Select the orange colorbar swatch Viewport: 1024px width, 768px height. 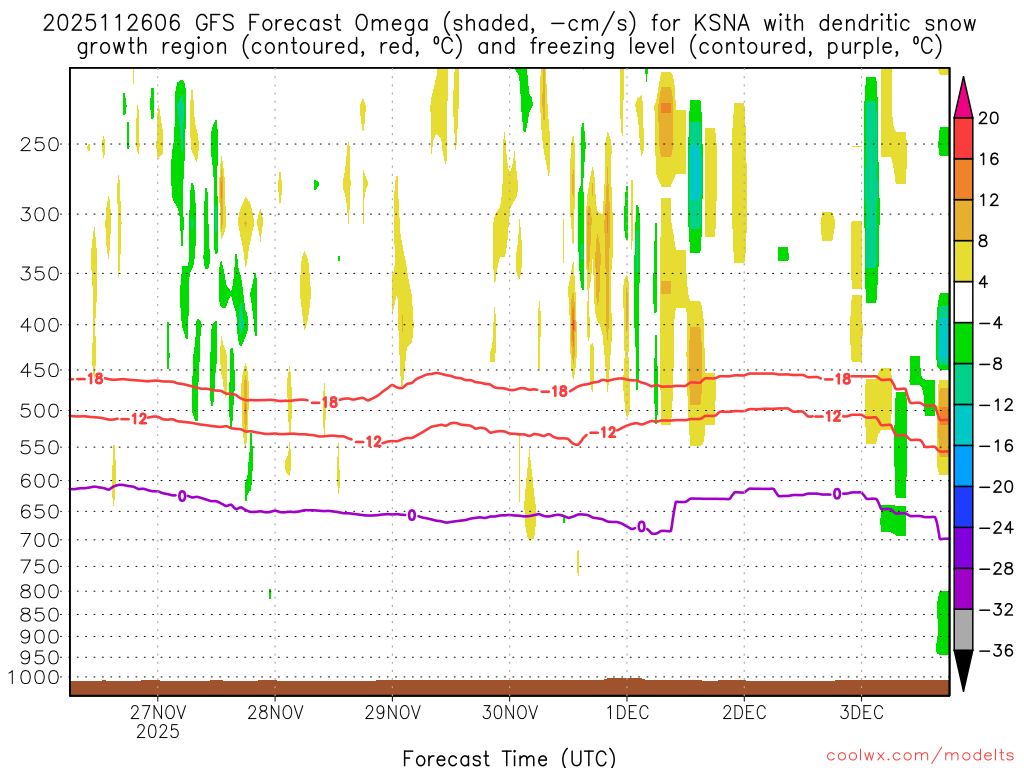pos(964,179)
